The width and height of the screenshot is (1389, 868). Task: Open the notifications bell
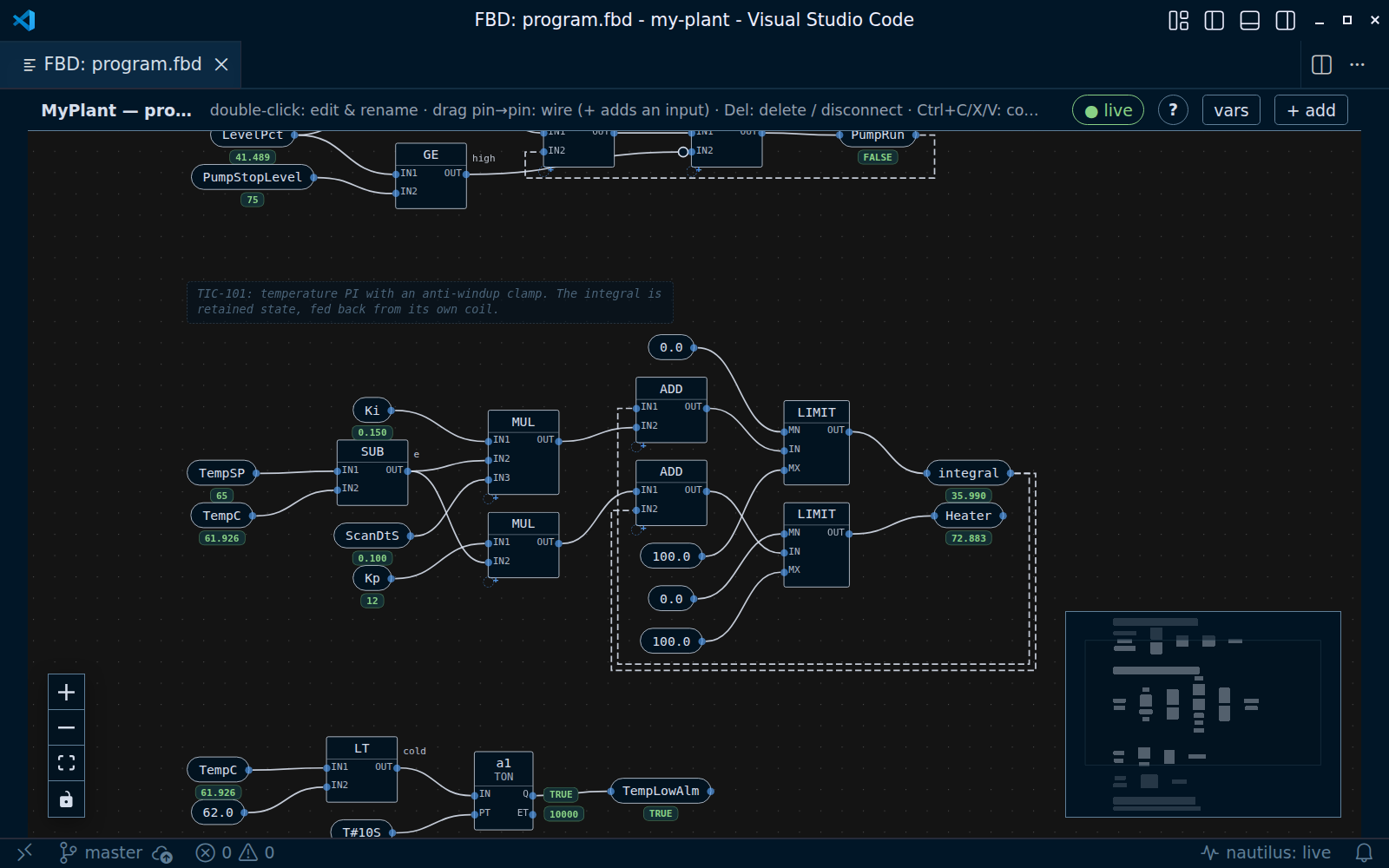tap(1364, 852)
